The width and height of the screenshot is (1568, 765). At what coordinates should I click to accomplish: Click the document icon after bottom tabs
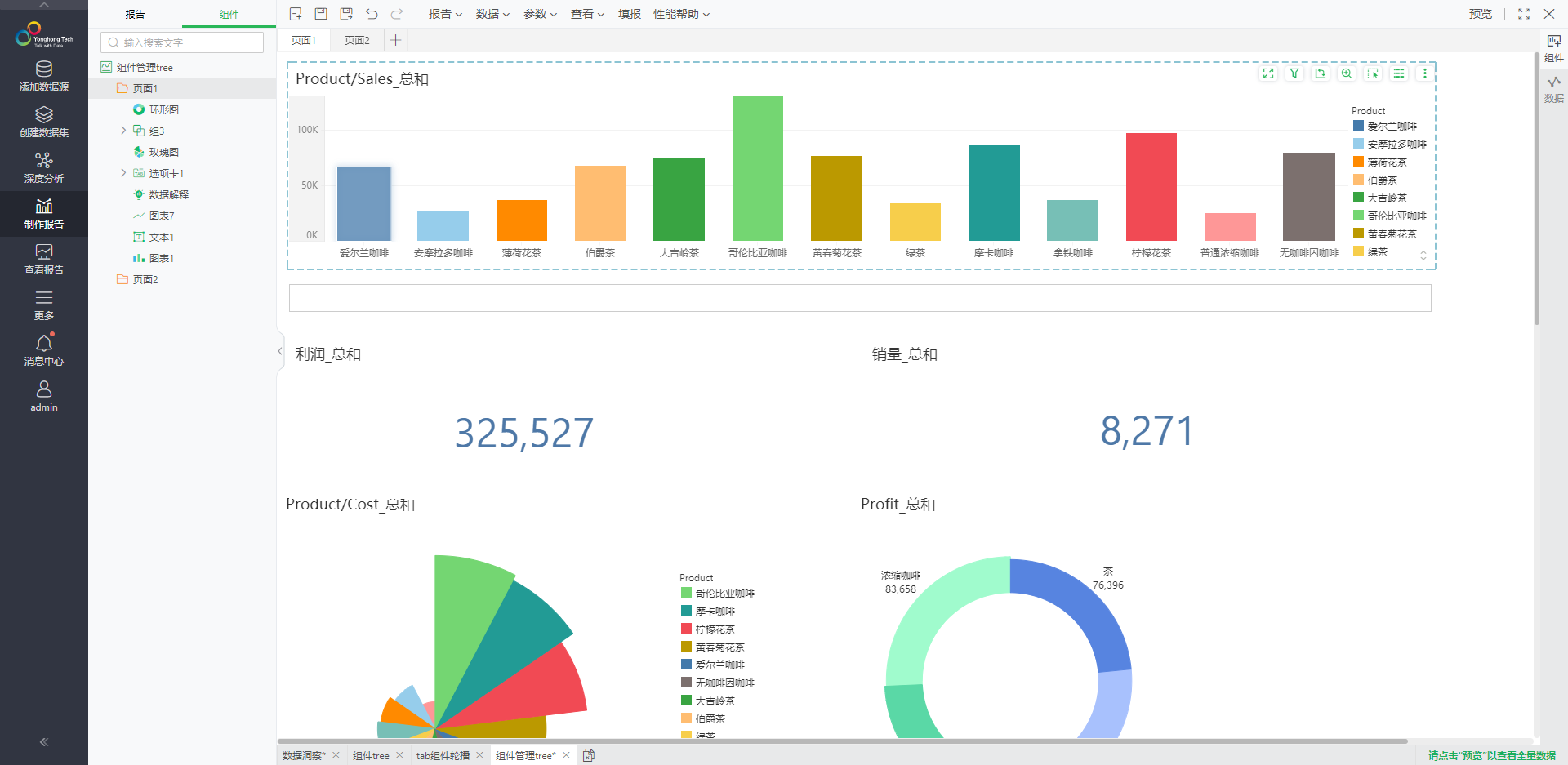click(x=589, y=755)
